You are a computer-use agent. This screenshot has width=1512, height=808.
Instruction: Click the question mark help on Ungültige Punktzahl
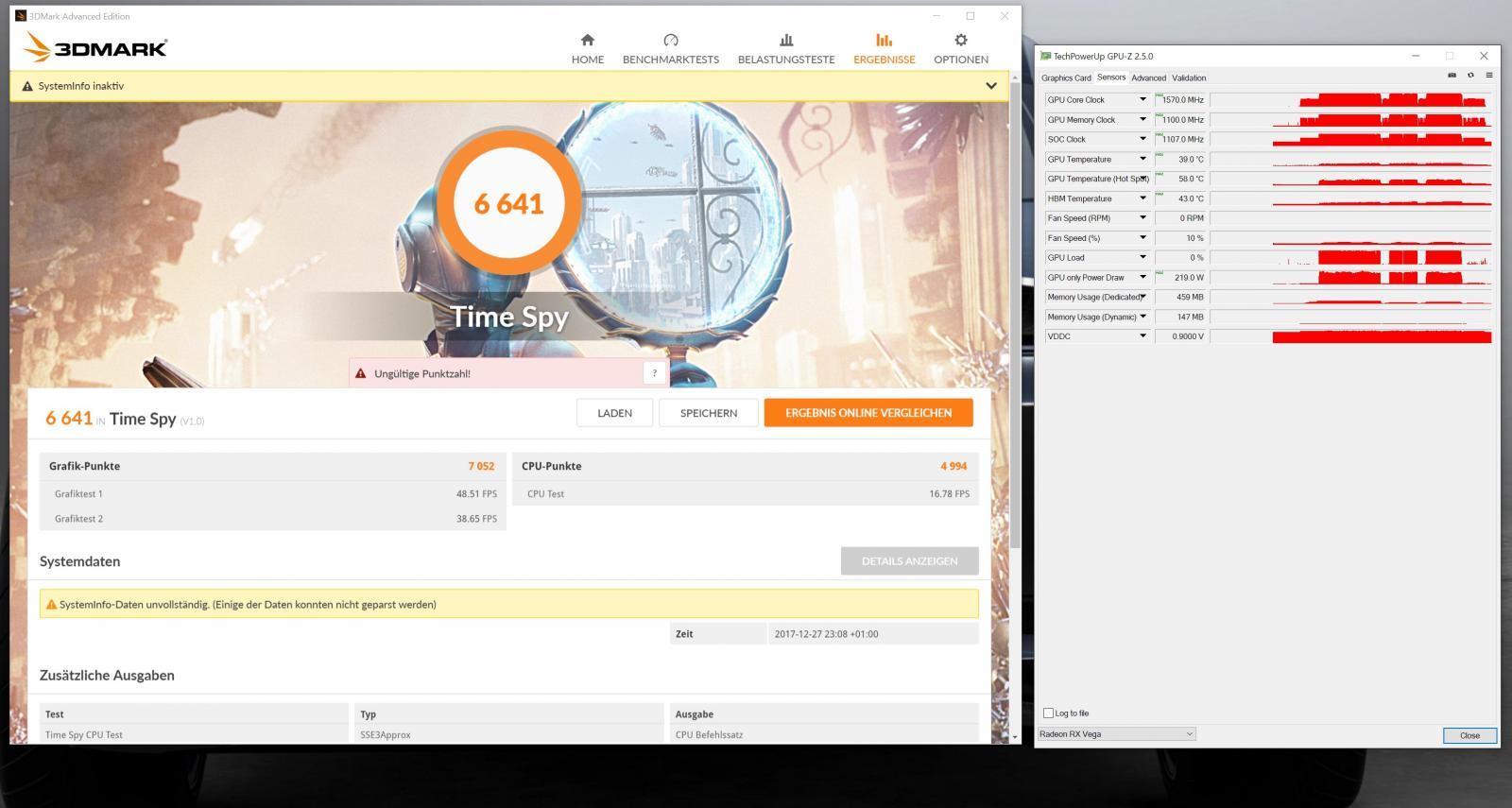tap(655, 373)
